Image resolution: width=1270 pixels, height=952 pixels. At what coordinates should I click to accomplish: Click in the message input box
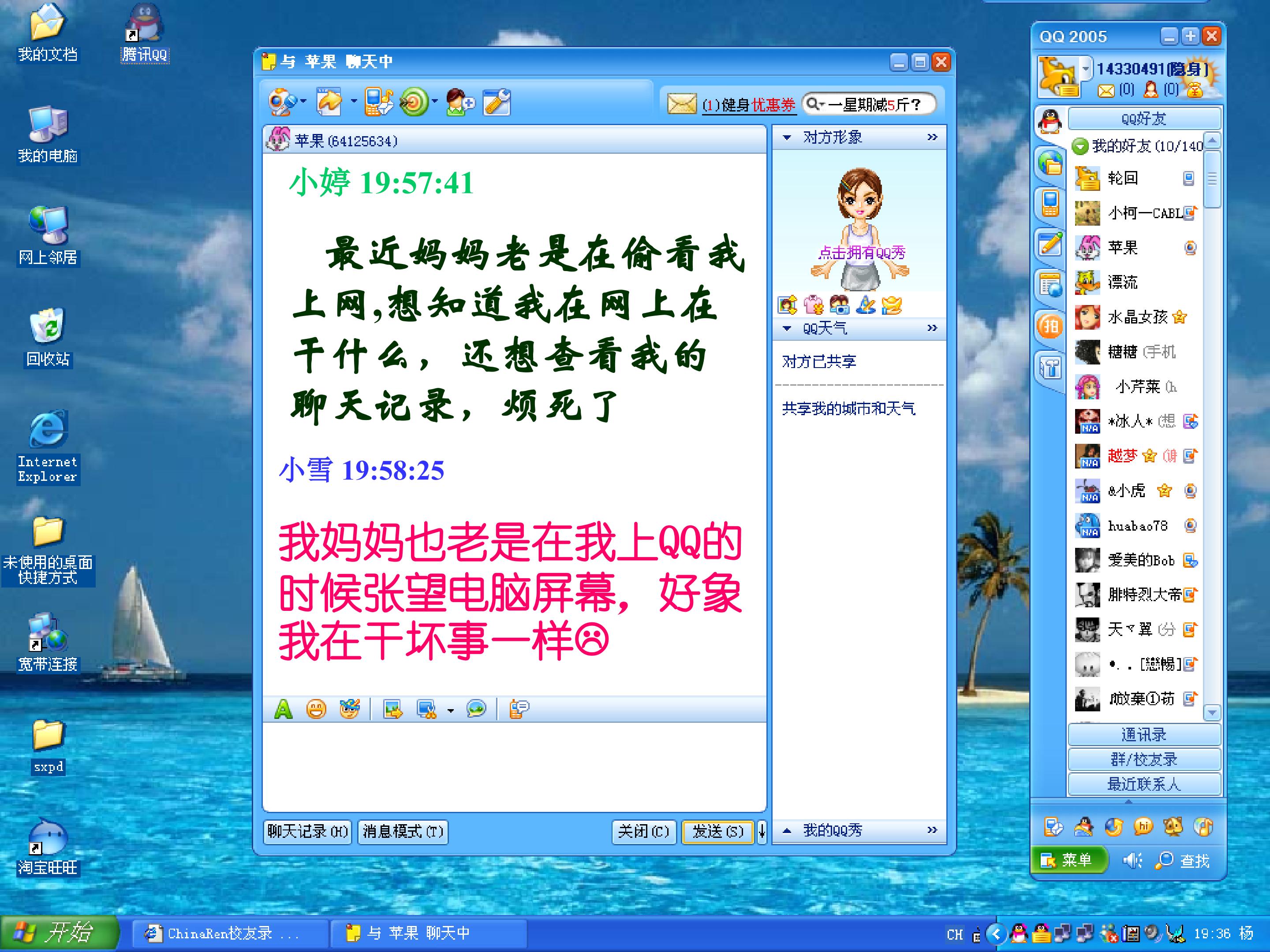coord(515,766)
